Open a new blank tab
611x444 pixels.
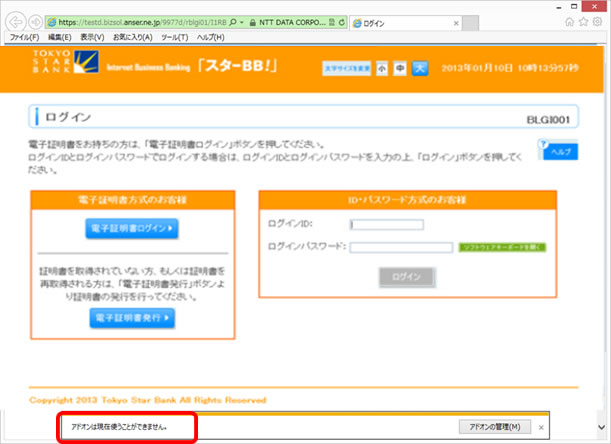[x=471, y=23]
